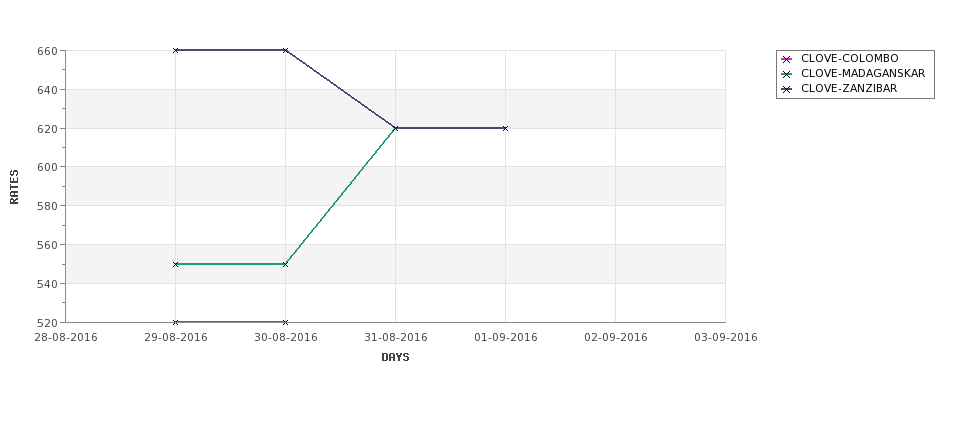Click the RATES axis title
Viewport: 975px width, 429px height.
pos(14,187)
